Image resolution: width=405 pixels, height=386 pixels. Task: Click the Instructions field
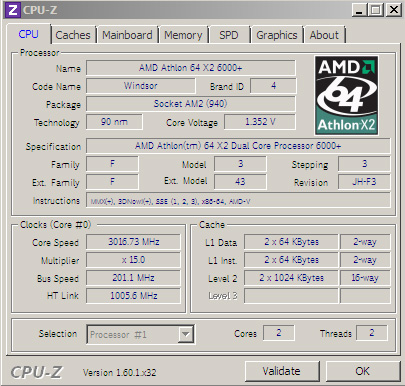pyautogui.click(x=238, y=200)
